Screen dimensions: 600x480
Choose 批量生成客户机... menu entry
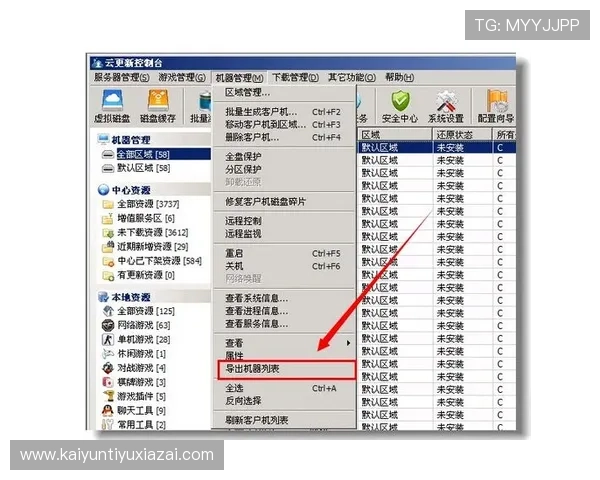(x=284, y=112)
